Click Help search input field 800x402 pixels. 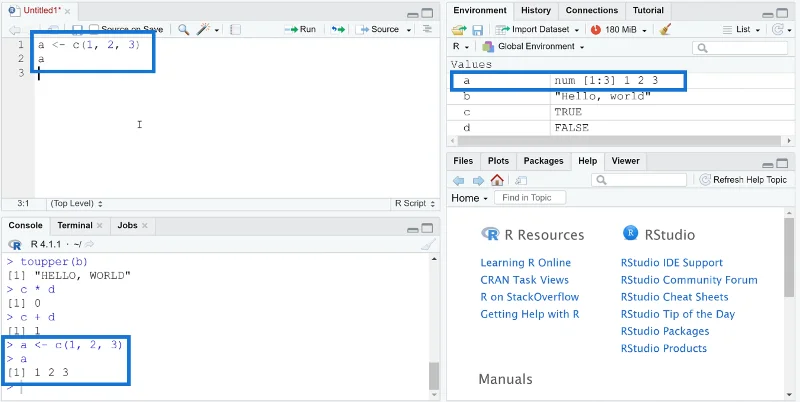[639, 180]
